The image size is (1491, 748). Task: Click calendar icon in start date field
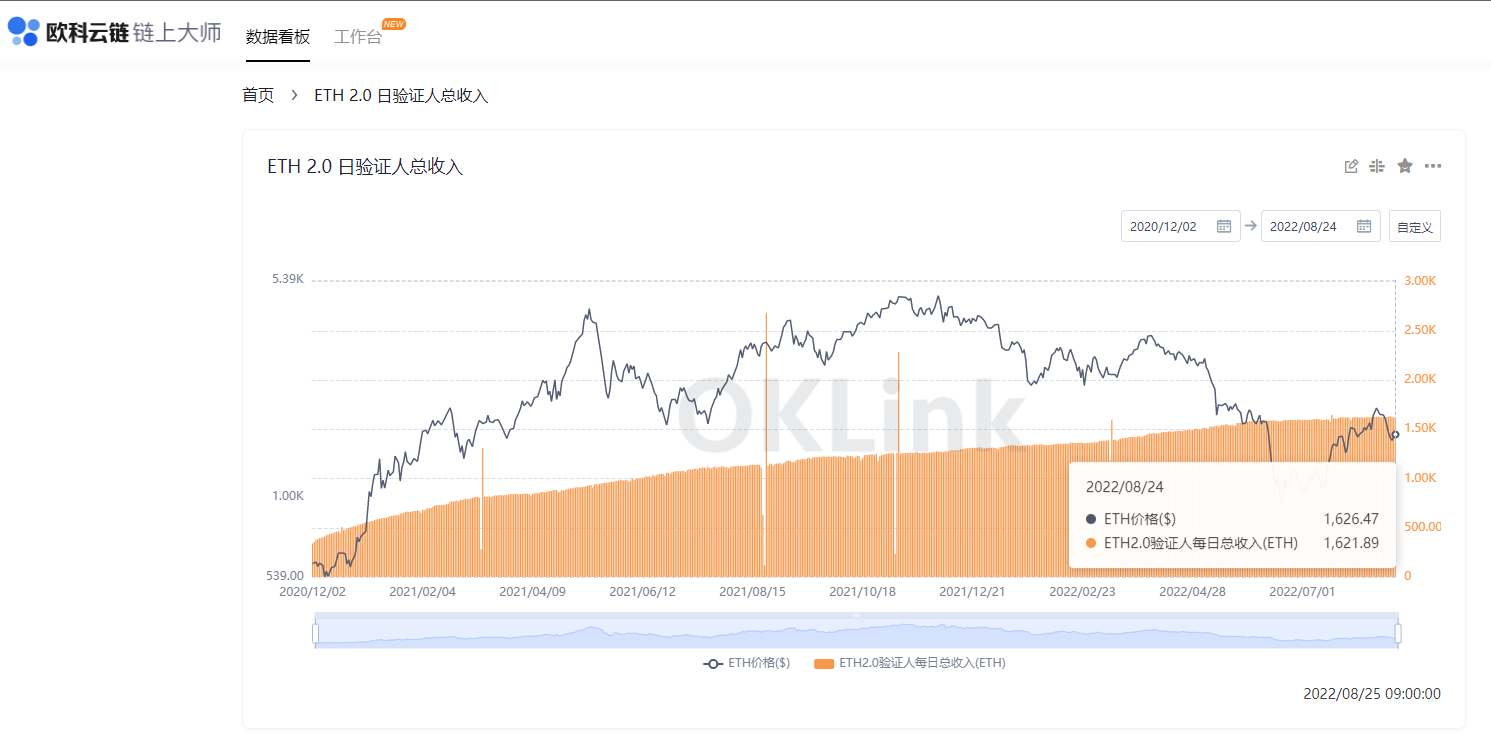coord(1223,227)
